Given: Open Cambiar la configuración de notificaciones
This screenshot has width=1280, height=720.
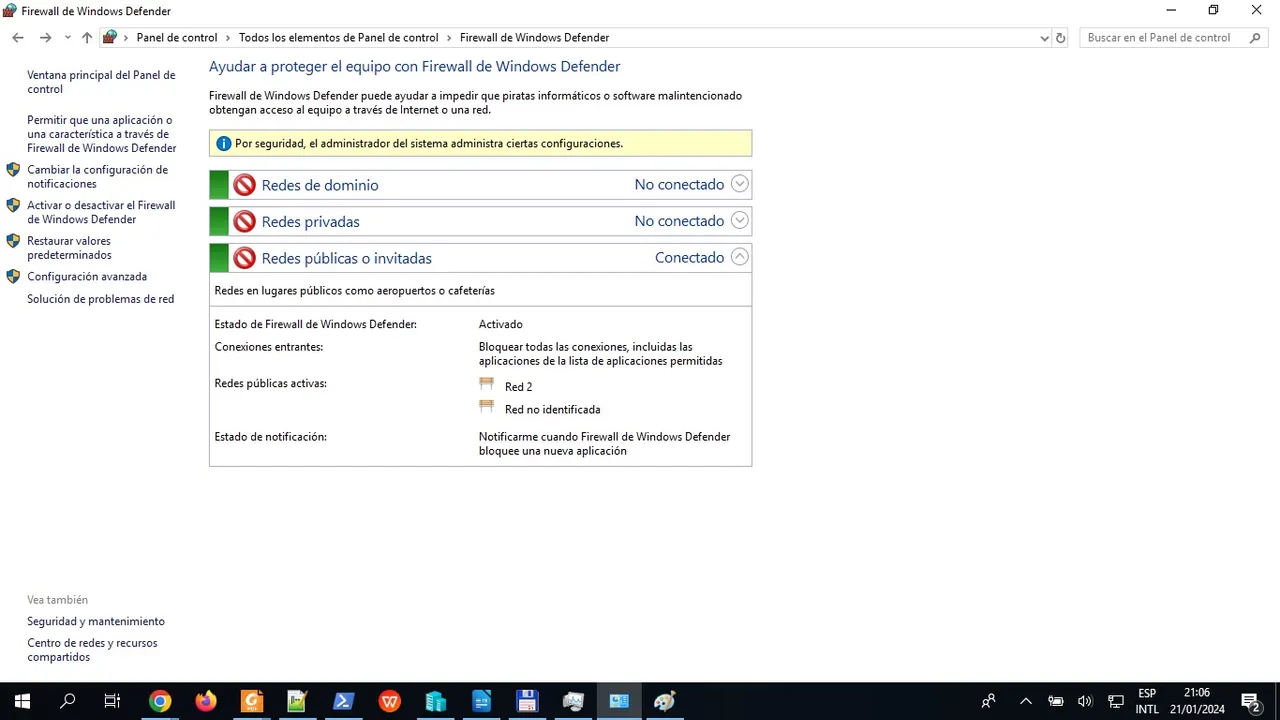Looking at the screenshot, I should click(97, 177).
